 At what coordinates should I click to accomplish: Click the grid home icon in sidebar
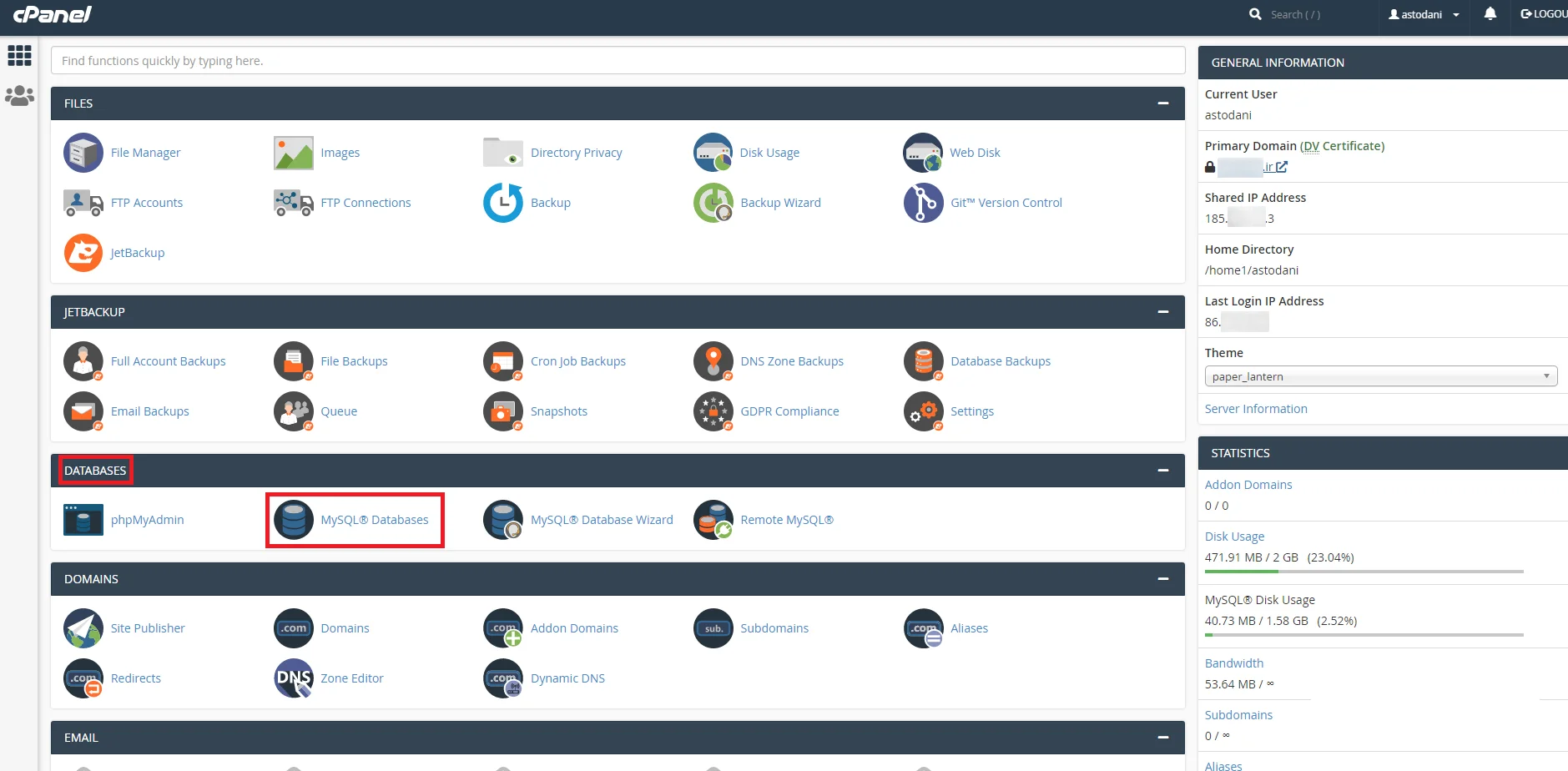(19, 56)
